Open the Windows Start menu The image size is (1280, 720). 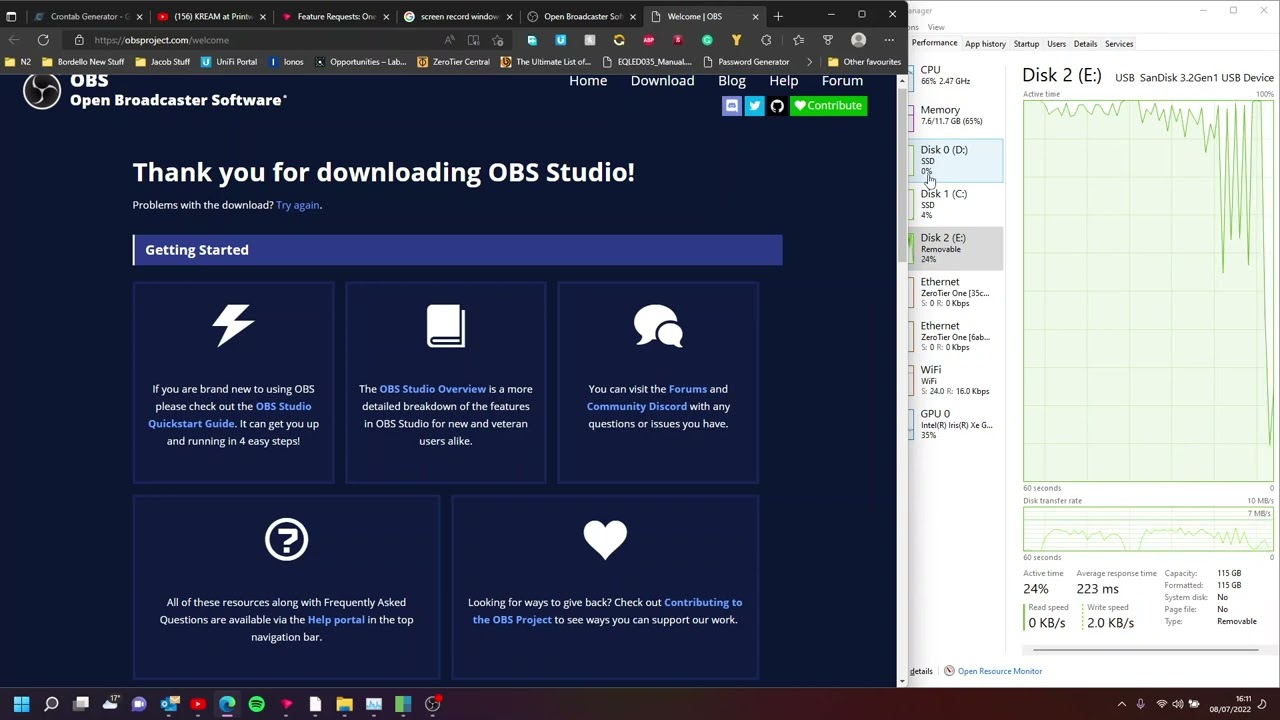(x=21, y=704)
